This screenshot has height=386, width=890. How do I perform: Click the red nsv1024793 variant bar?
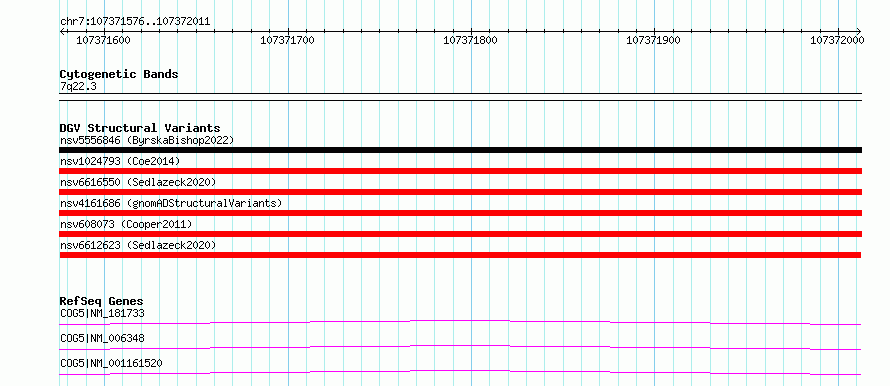click(x=460, y=171)
